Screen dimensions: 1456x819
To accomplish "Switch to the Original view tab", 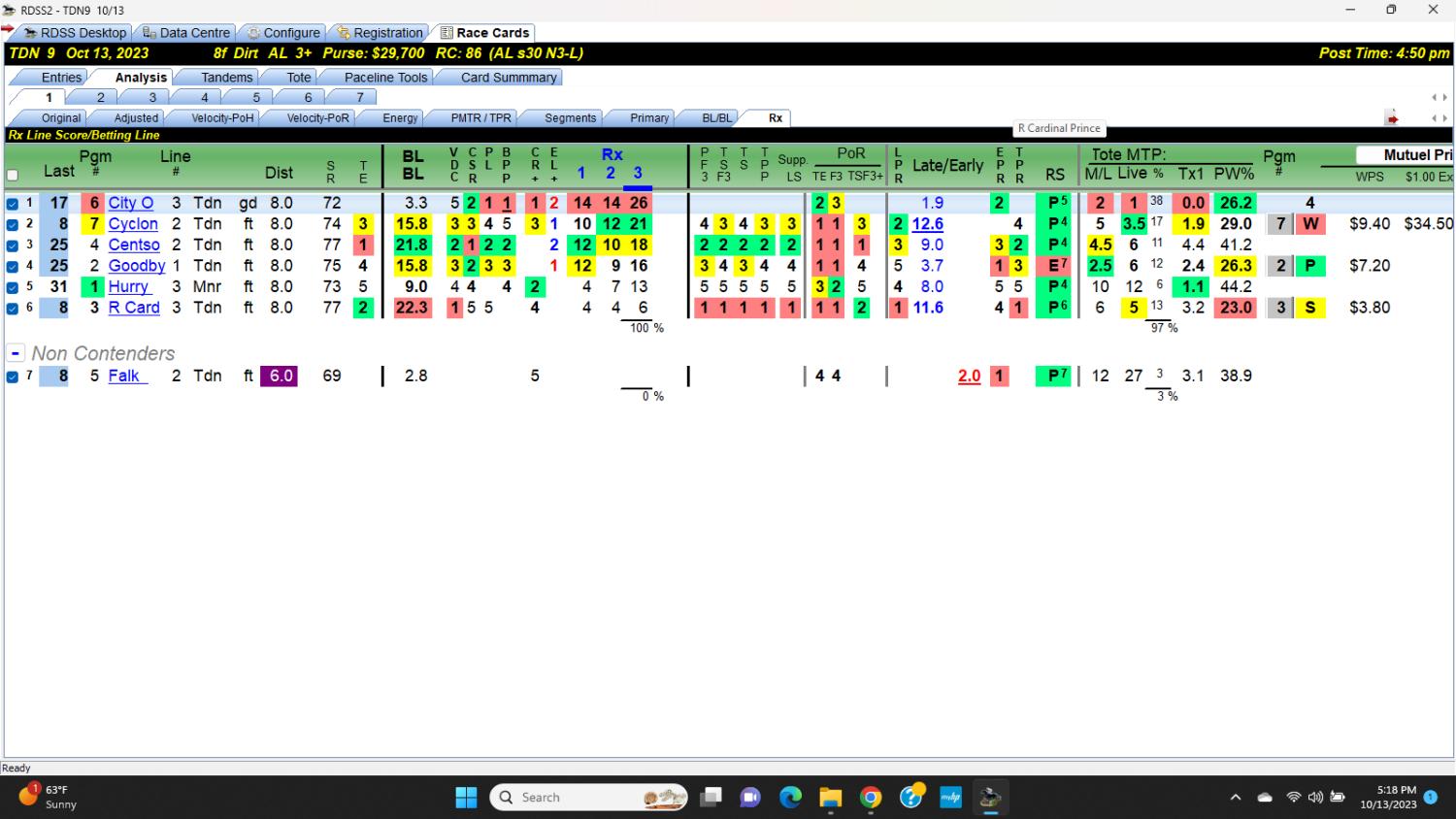I will coord(61,118).
